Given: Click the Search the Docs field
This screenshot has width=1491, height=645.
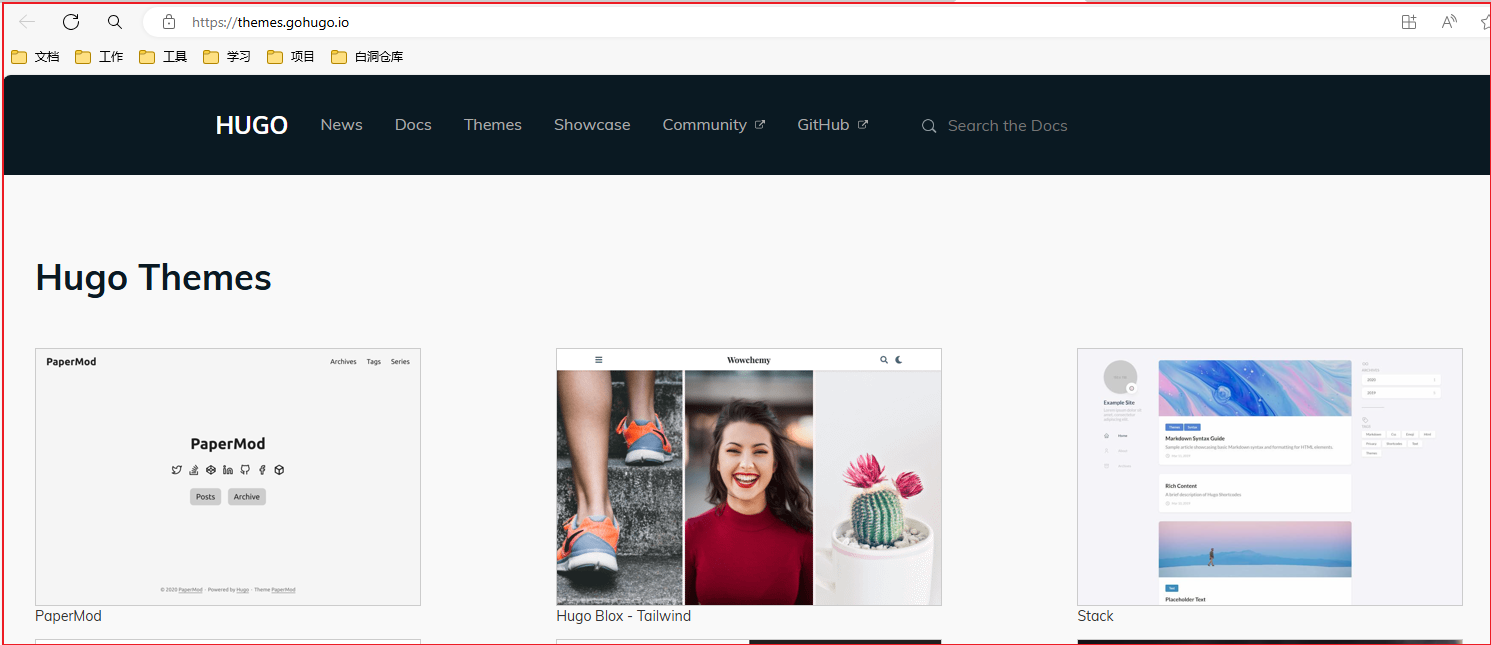Looking at the screenshot, I should pyautogui.click(x=1007, y=126).
